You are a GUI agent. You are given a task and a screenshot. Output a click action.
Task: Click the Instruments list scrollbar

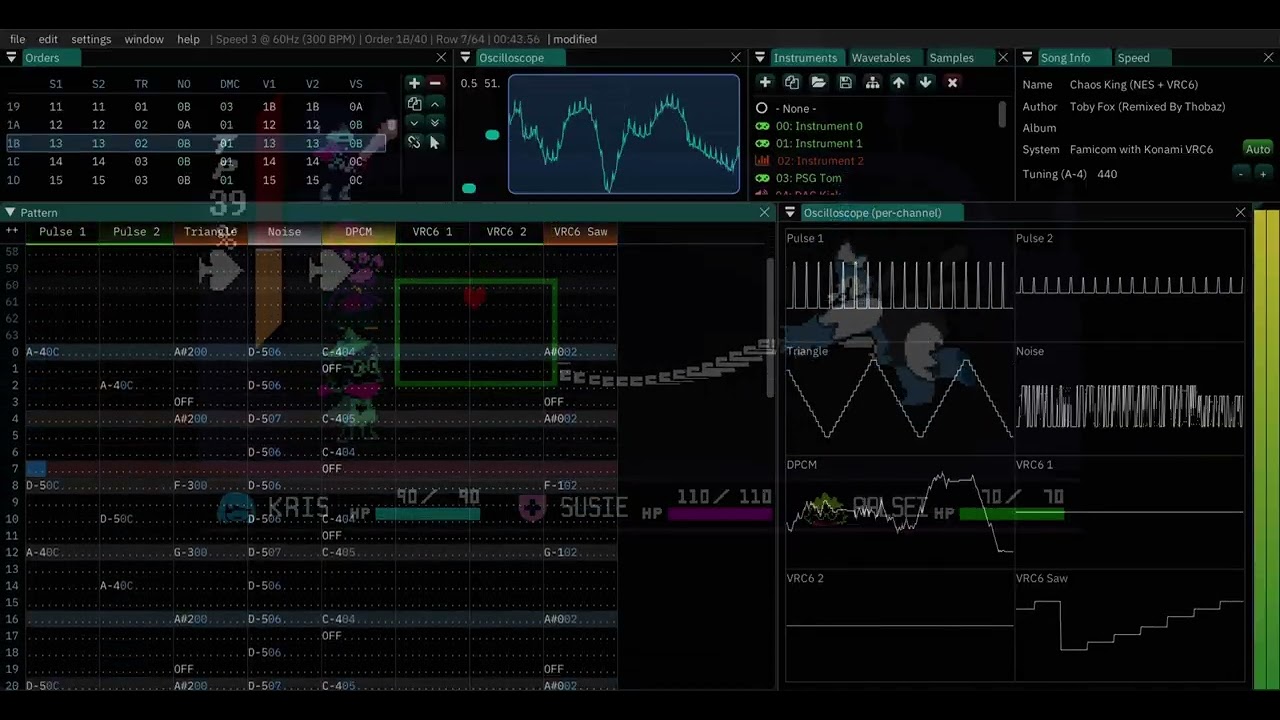tap(1002, 113)
